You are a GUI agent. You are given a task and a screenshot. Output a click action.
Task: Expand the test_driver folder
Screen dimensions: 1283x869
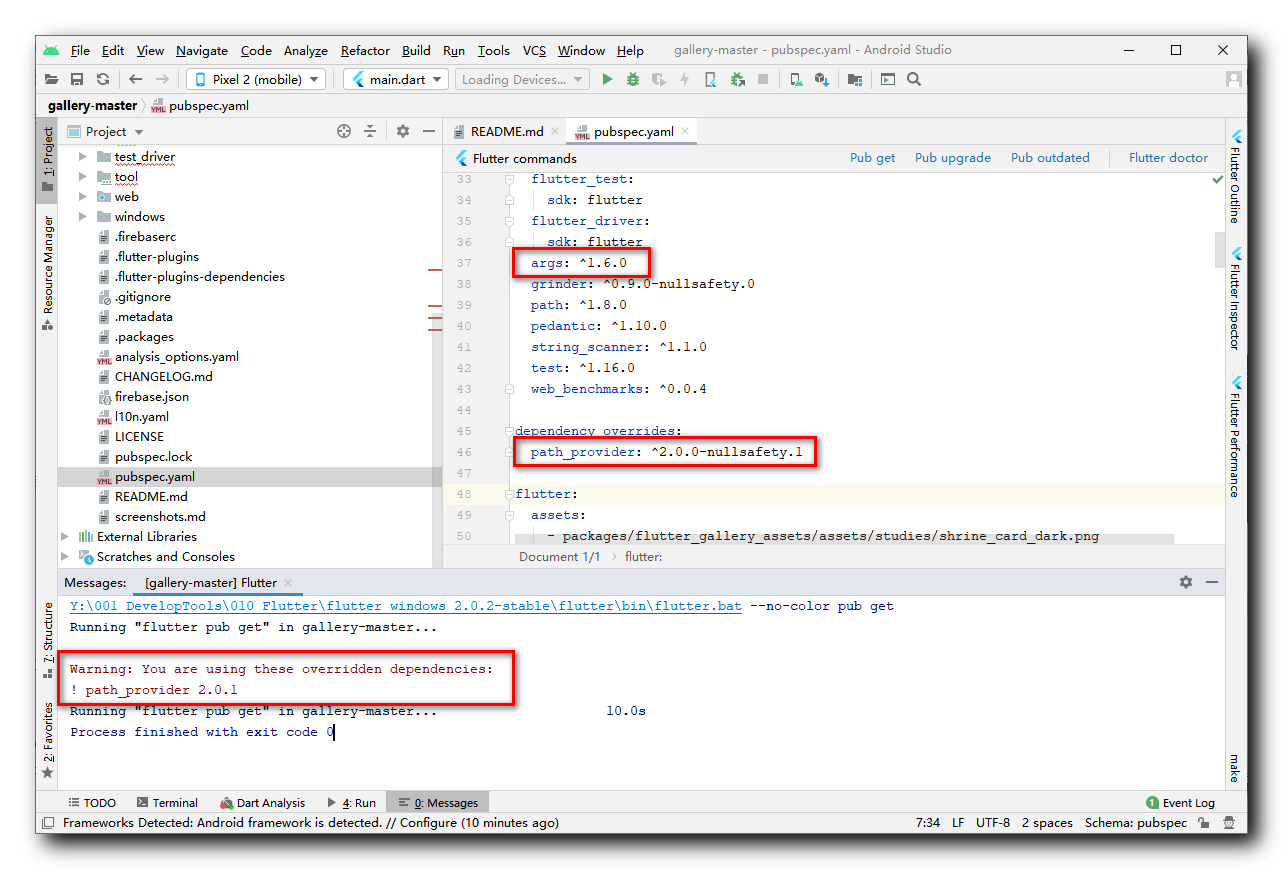pos(83,157)
